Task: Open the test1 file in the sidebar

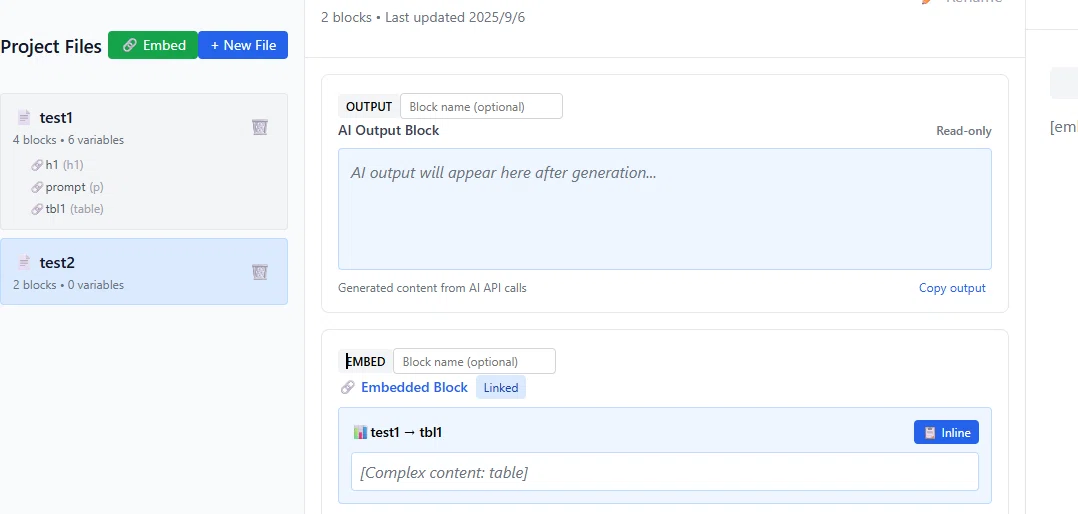Action: (x=144, y=161)
